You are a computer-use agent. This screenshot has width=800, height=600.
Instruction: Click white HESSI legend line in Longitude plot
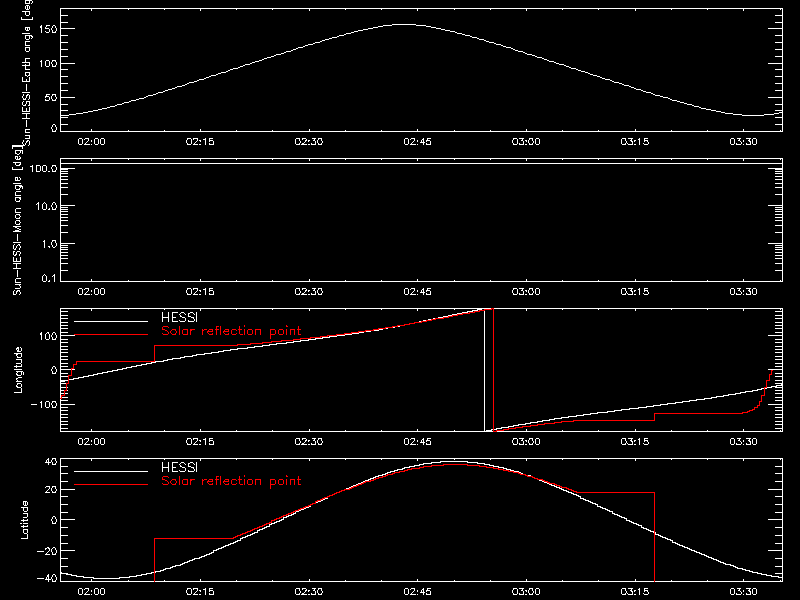(x=111, y=321)
